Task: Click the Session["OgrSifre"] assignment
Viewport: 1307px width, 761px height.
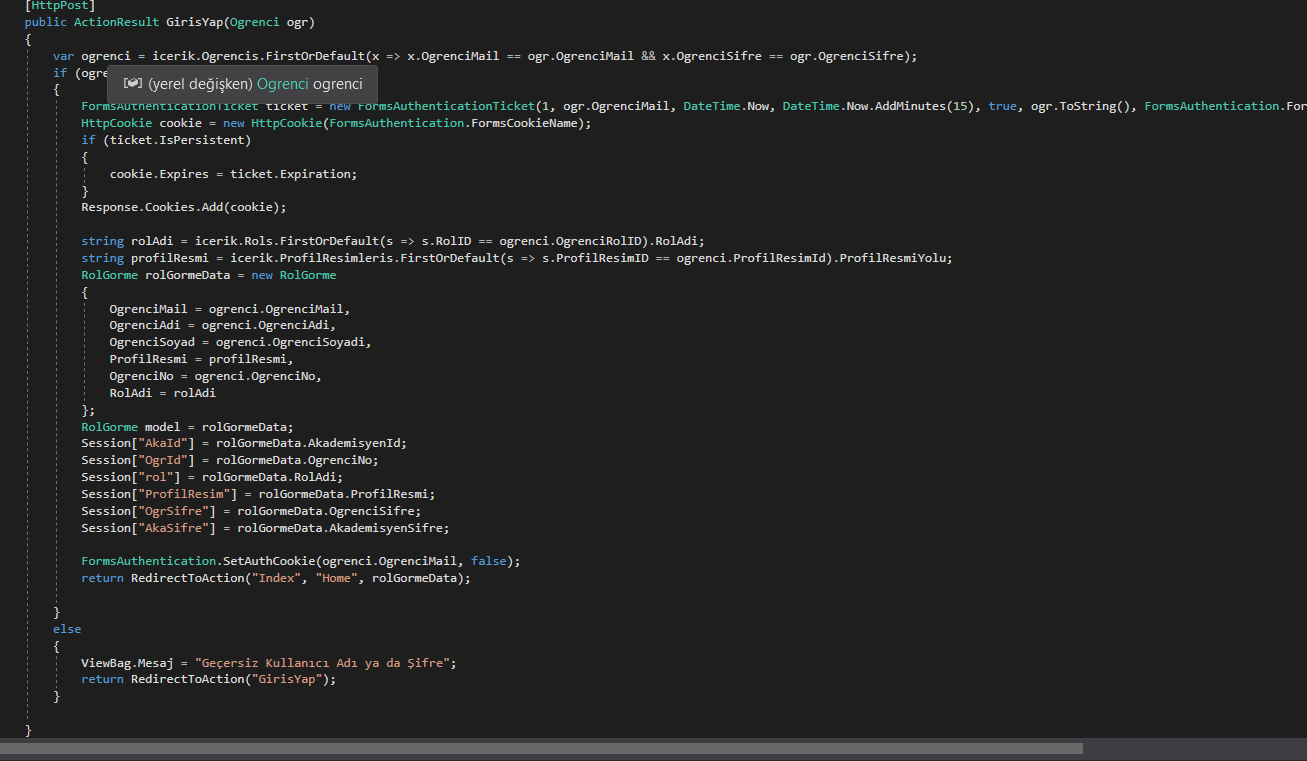Action: (x=251, y=511)
